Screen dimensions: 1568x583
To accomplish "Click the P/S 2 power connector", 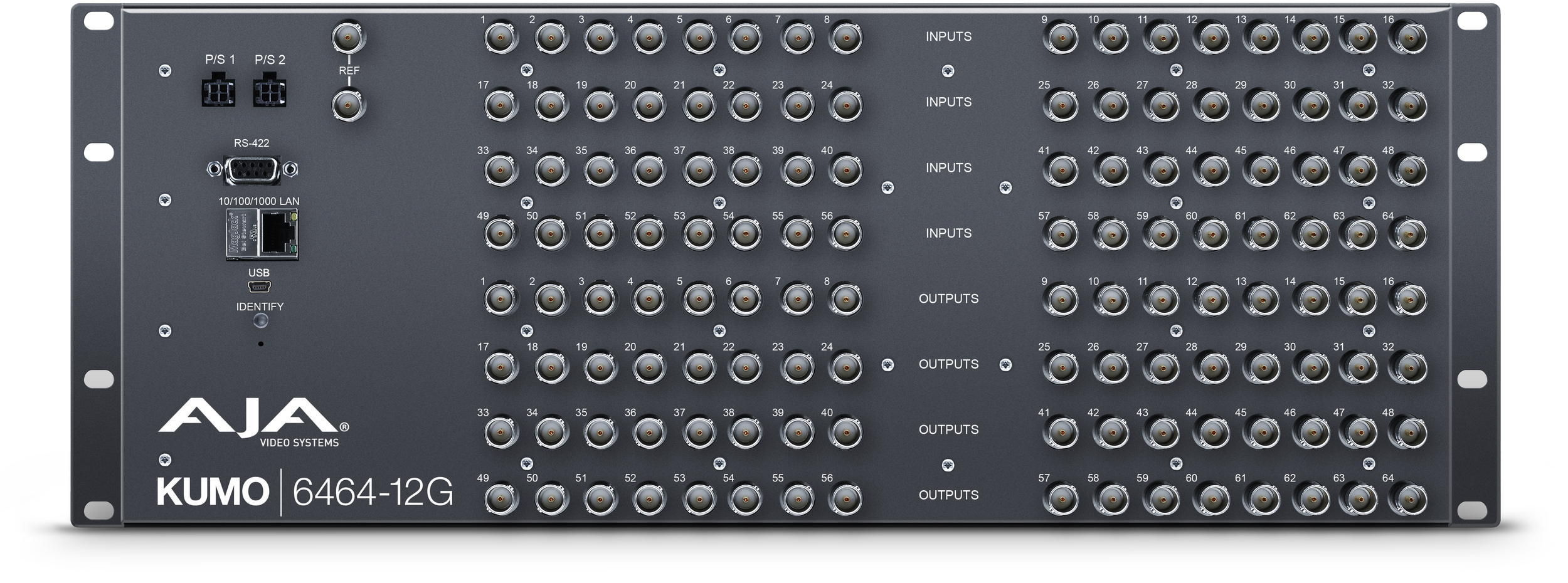I will point(269,90).
